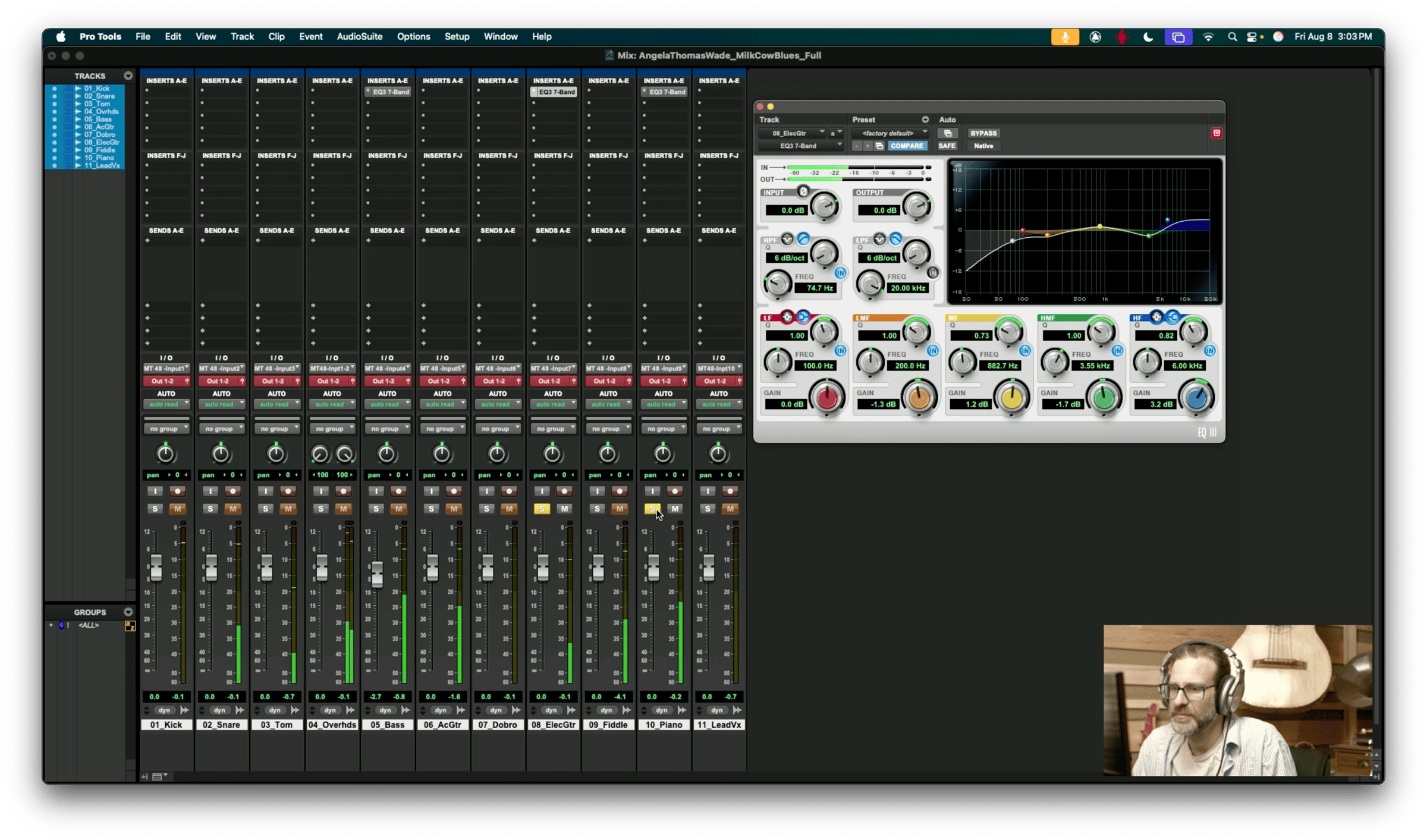Open factory default preset dropdown
Viewport: 1427px width, 840px height.
[890, 133]
